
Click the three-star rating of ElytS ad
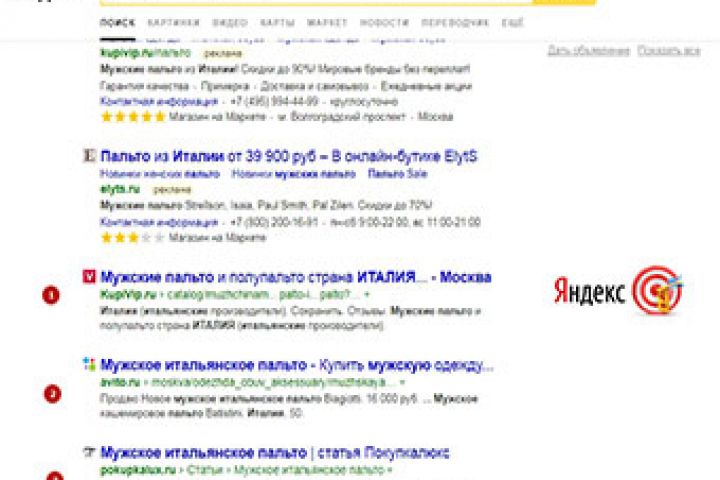[x=133, y=238]
